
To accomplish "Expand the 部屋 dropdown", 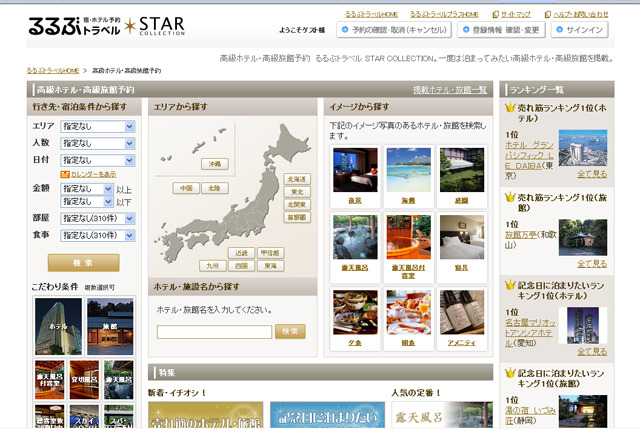I will click(98, 218).
